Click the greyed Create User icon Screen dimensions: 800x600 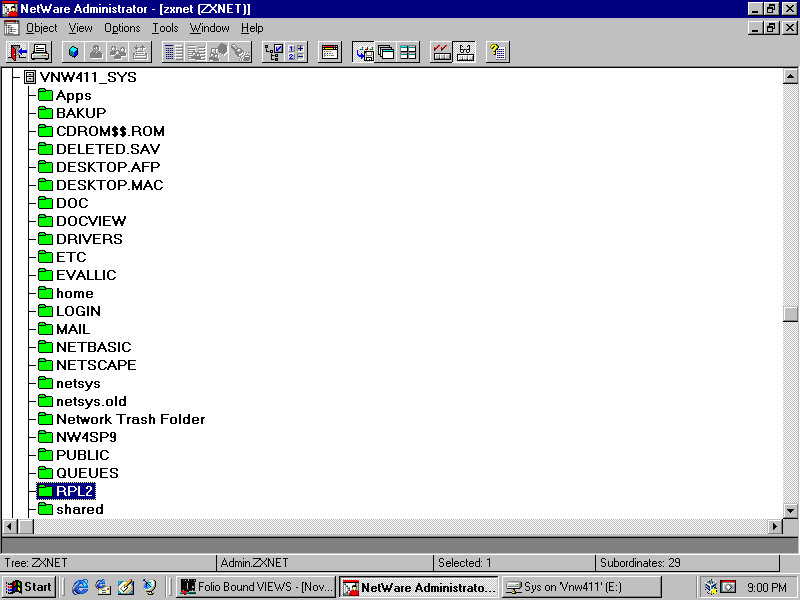click(96, 52)
